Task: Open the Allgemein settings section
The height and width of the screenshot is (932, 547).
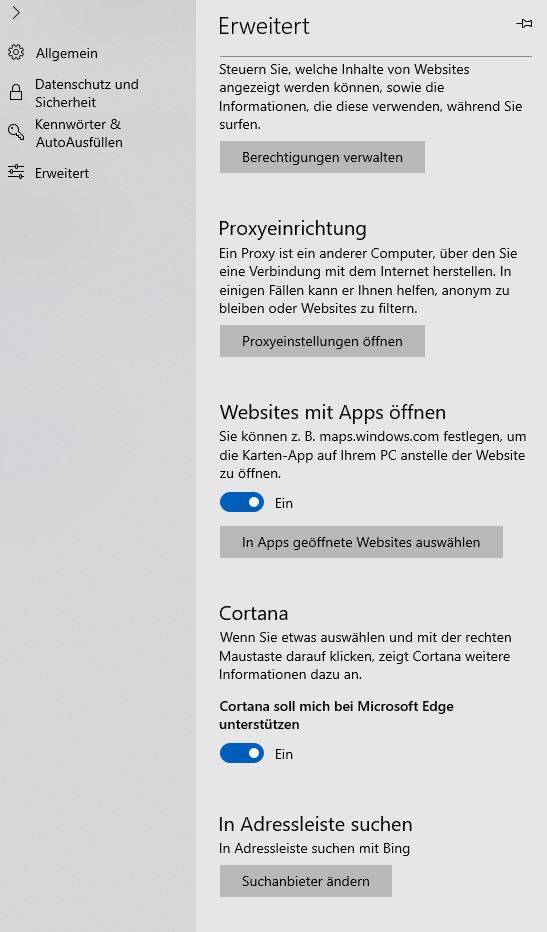Action: [67, 53]
